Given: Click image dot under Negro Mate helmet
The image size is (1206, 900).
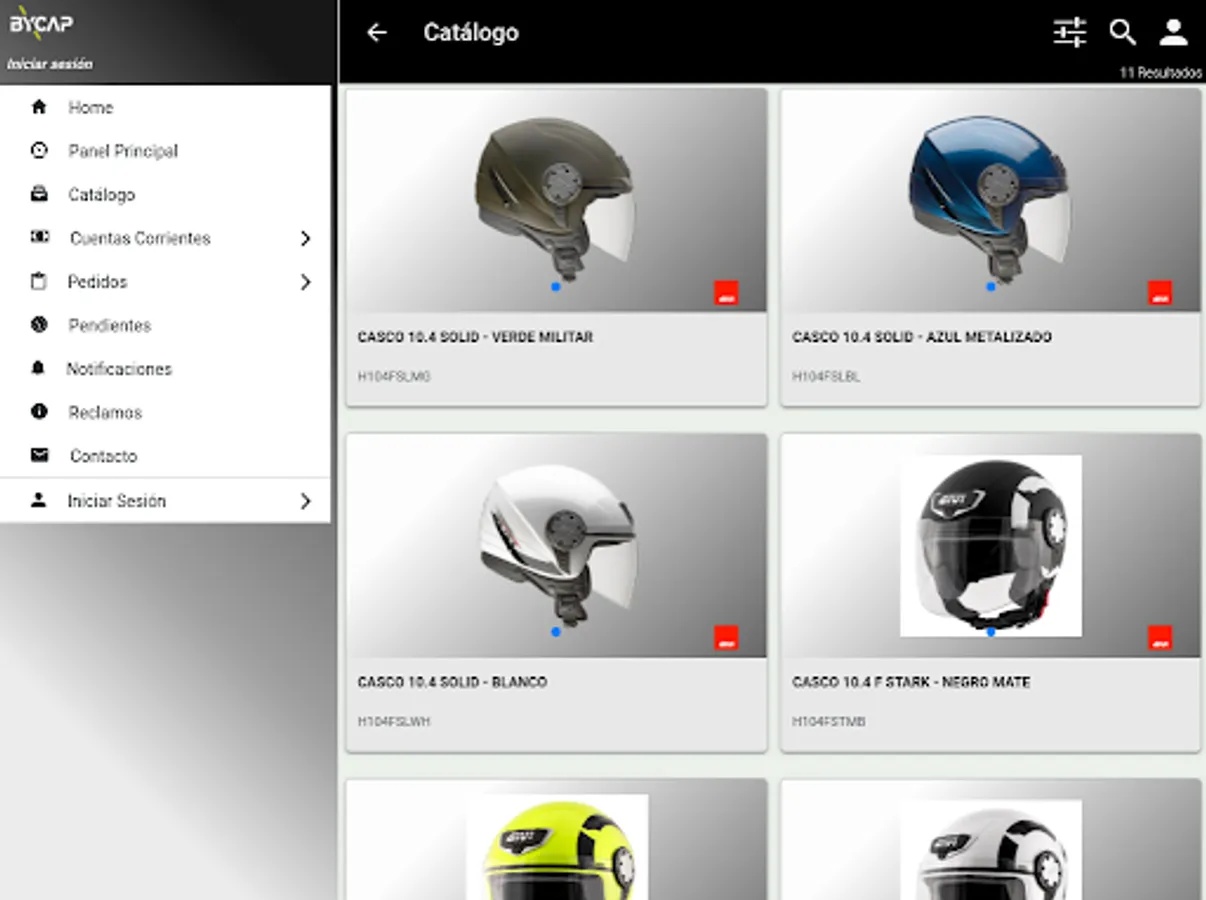Looking at the screenshot, I should tap(990, 632).
